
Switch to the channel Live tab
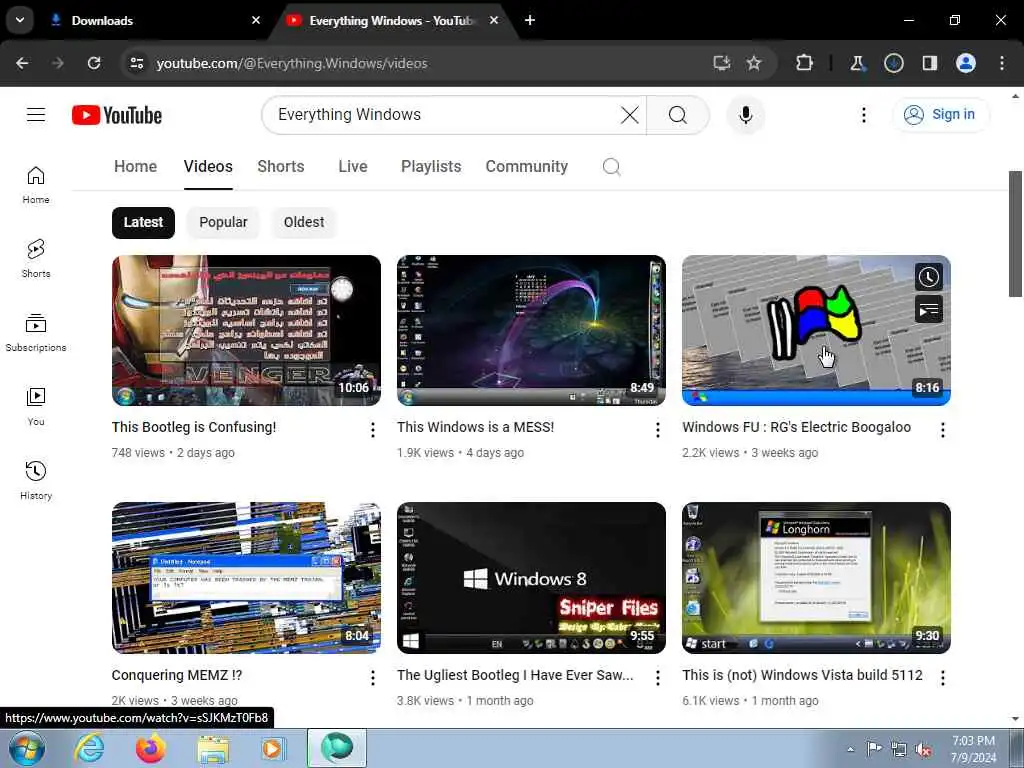353,167
